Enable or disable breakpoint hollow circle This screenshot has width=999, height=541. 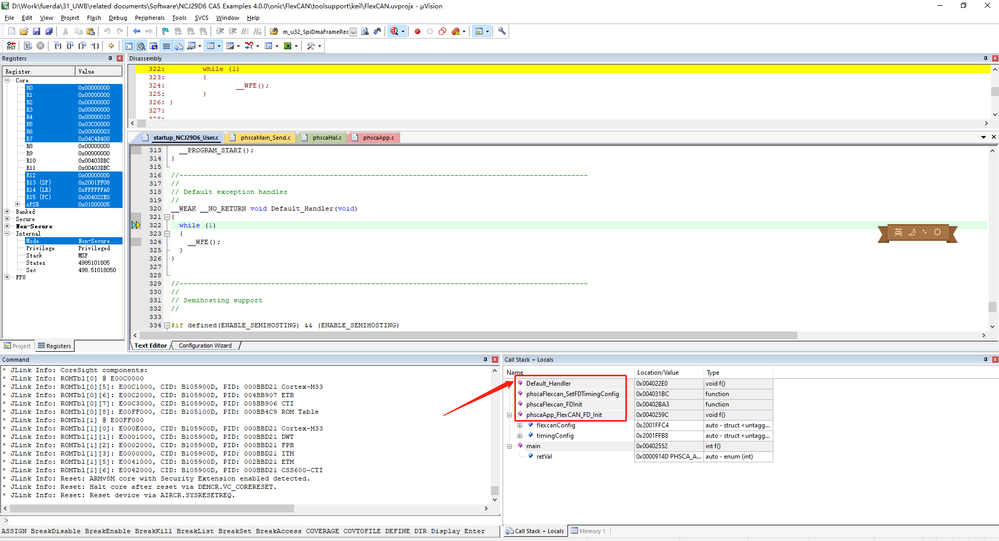[x=430, y=31]
